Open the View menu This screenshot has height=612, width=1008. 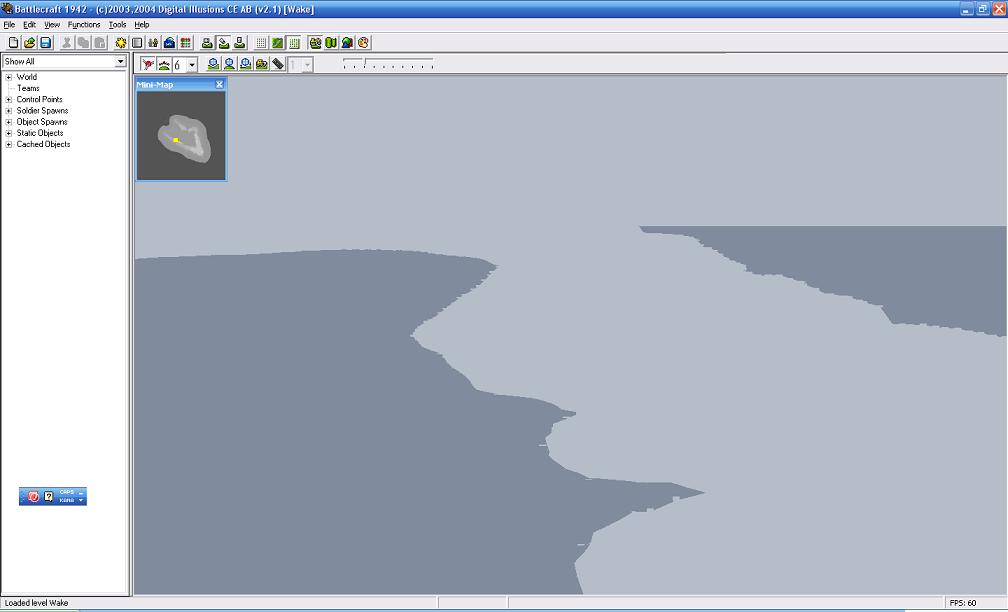[51, 24]
